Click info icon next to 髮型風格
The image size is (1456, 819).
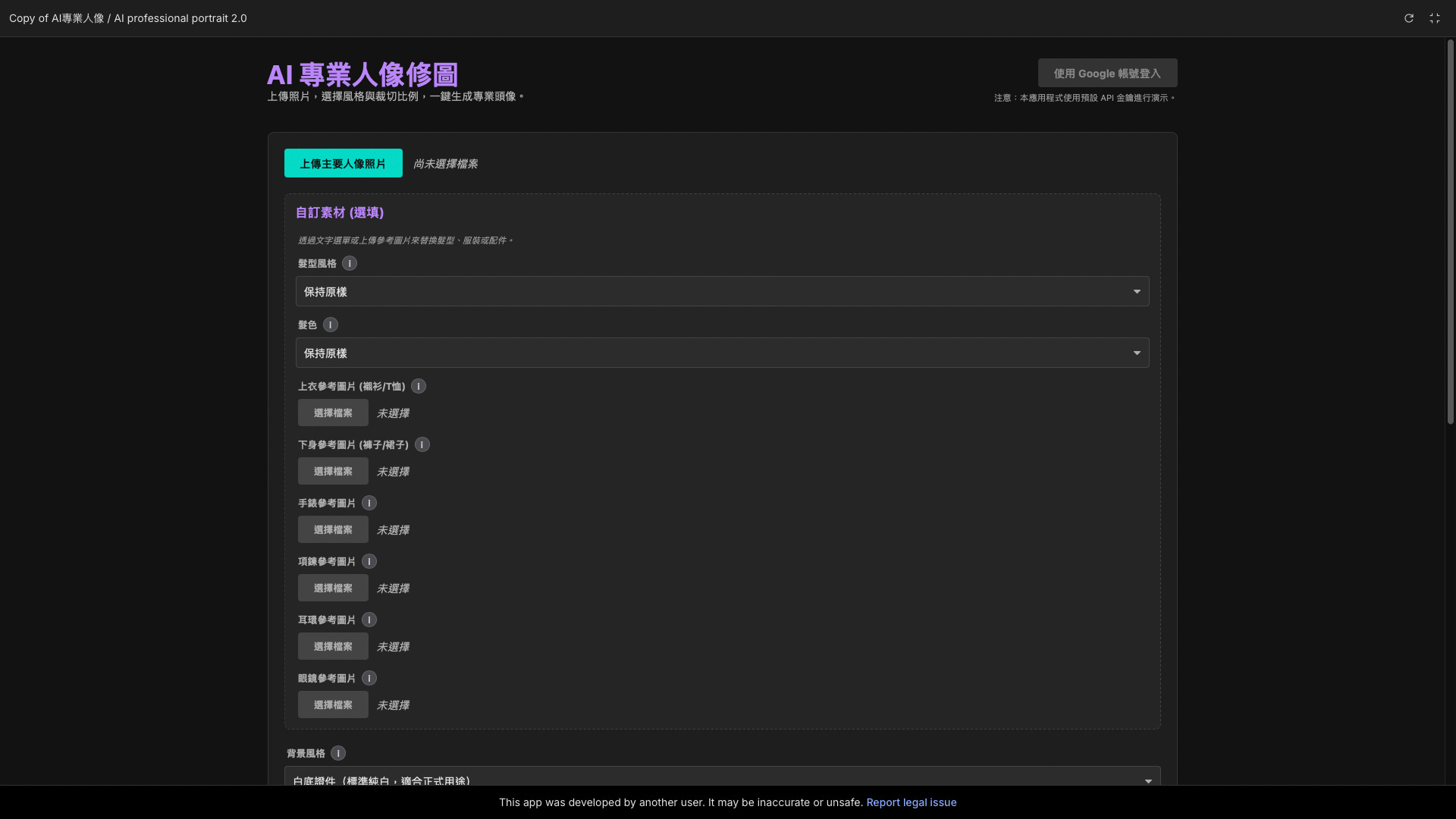349,263
